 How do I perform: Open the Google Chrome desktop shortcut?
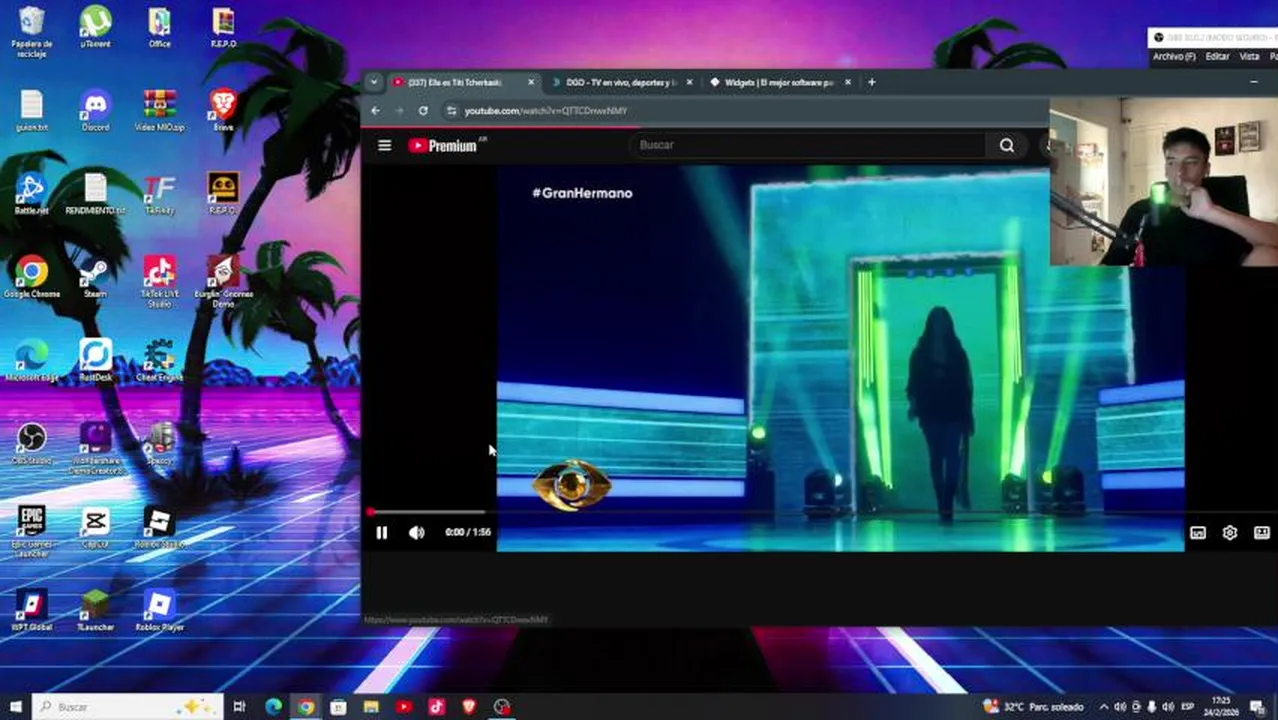[x=32, y=277]
